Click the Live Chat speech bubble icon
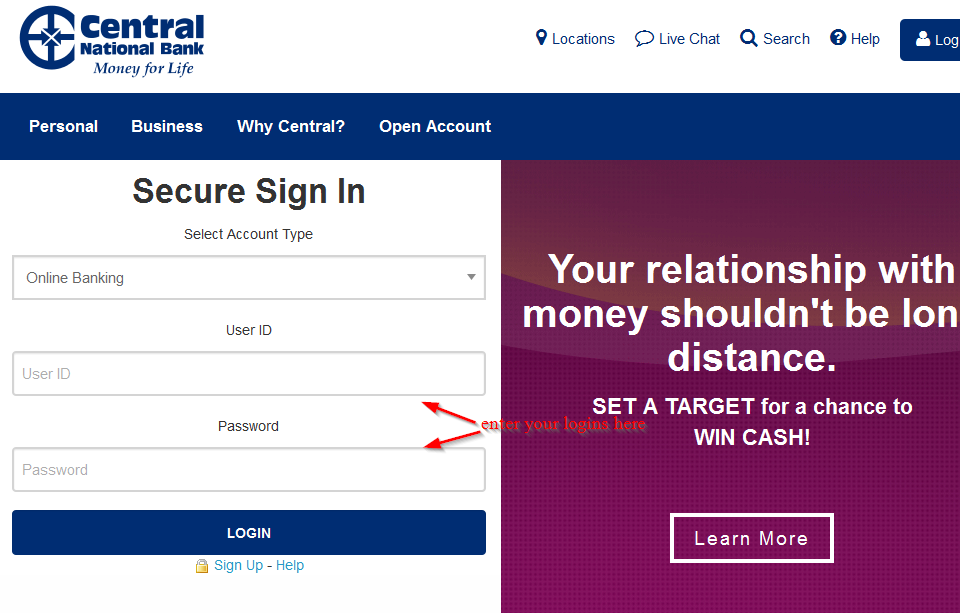This screenshot has height=613, width=960. click(644, 39)
